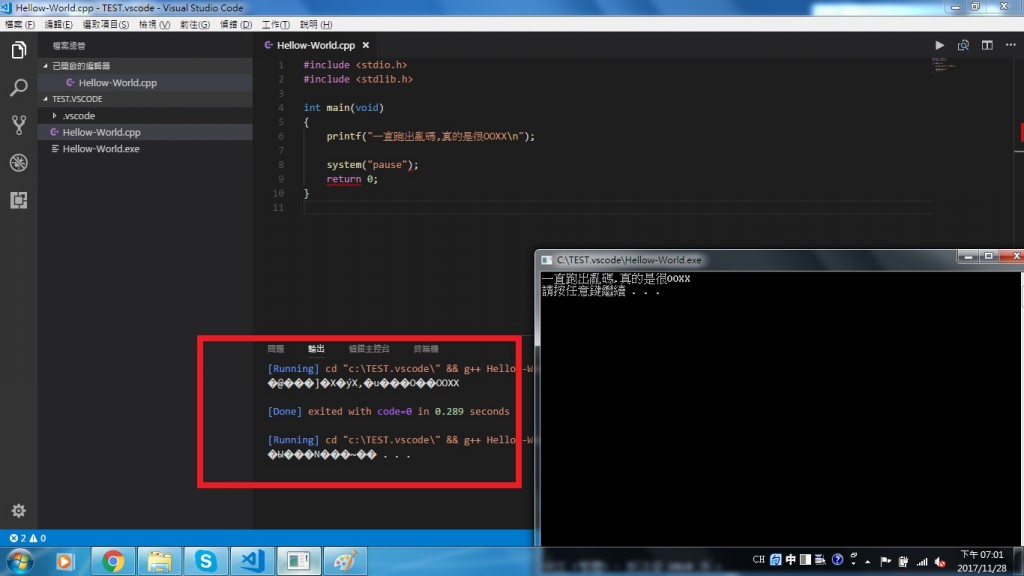Click the Action Center flag tray icon
This screenshot has height=576, width=1024.
pos(886,561)
